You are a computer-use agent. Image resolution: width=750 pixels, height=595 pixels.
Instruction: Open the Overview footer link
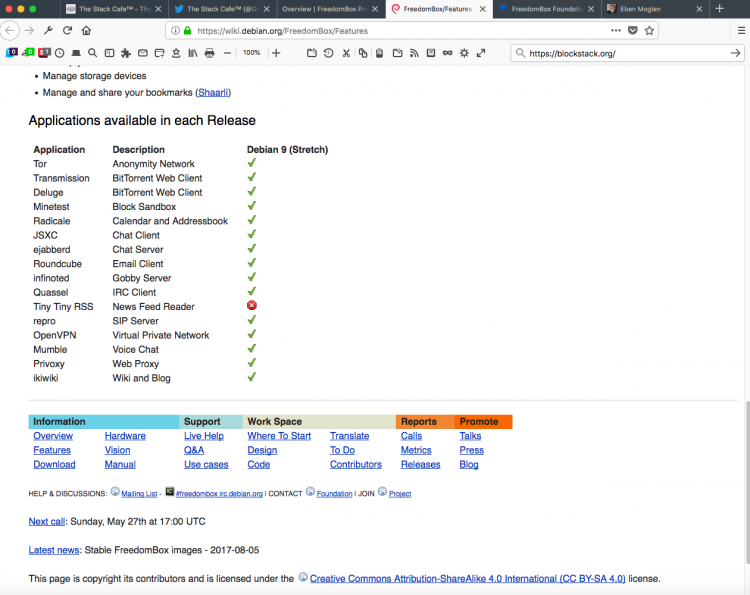[x=53, y=436]
